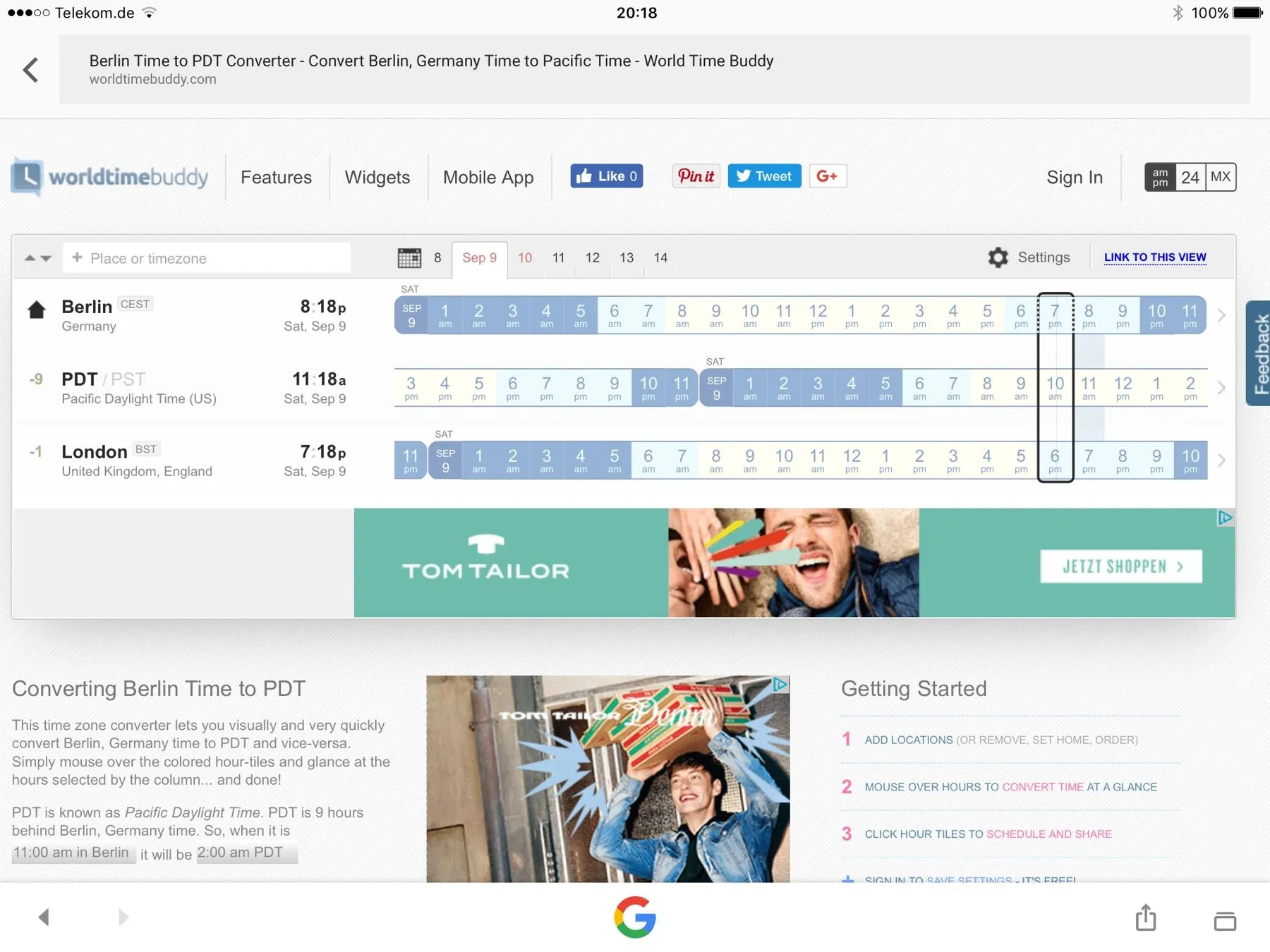
Task: Open the tabs overview icon
Action: click(1224, 920)
